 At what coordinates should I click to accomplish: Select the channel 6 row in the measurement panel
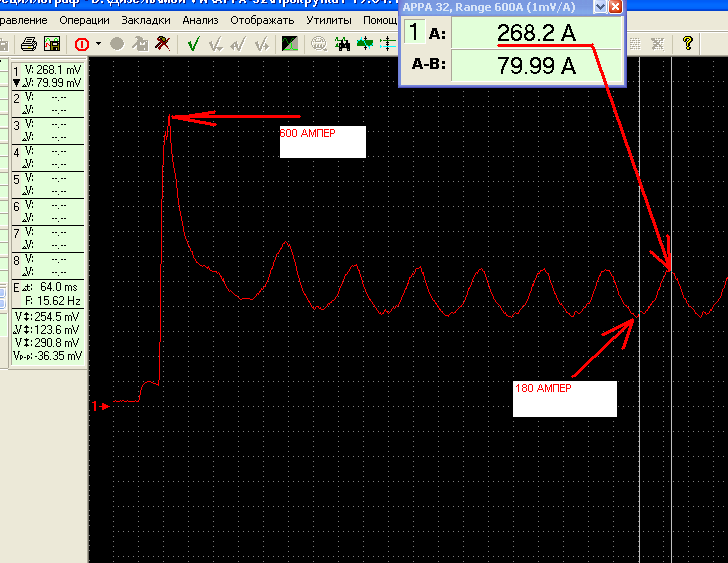(47, 212)
